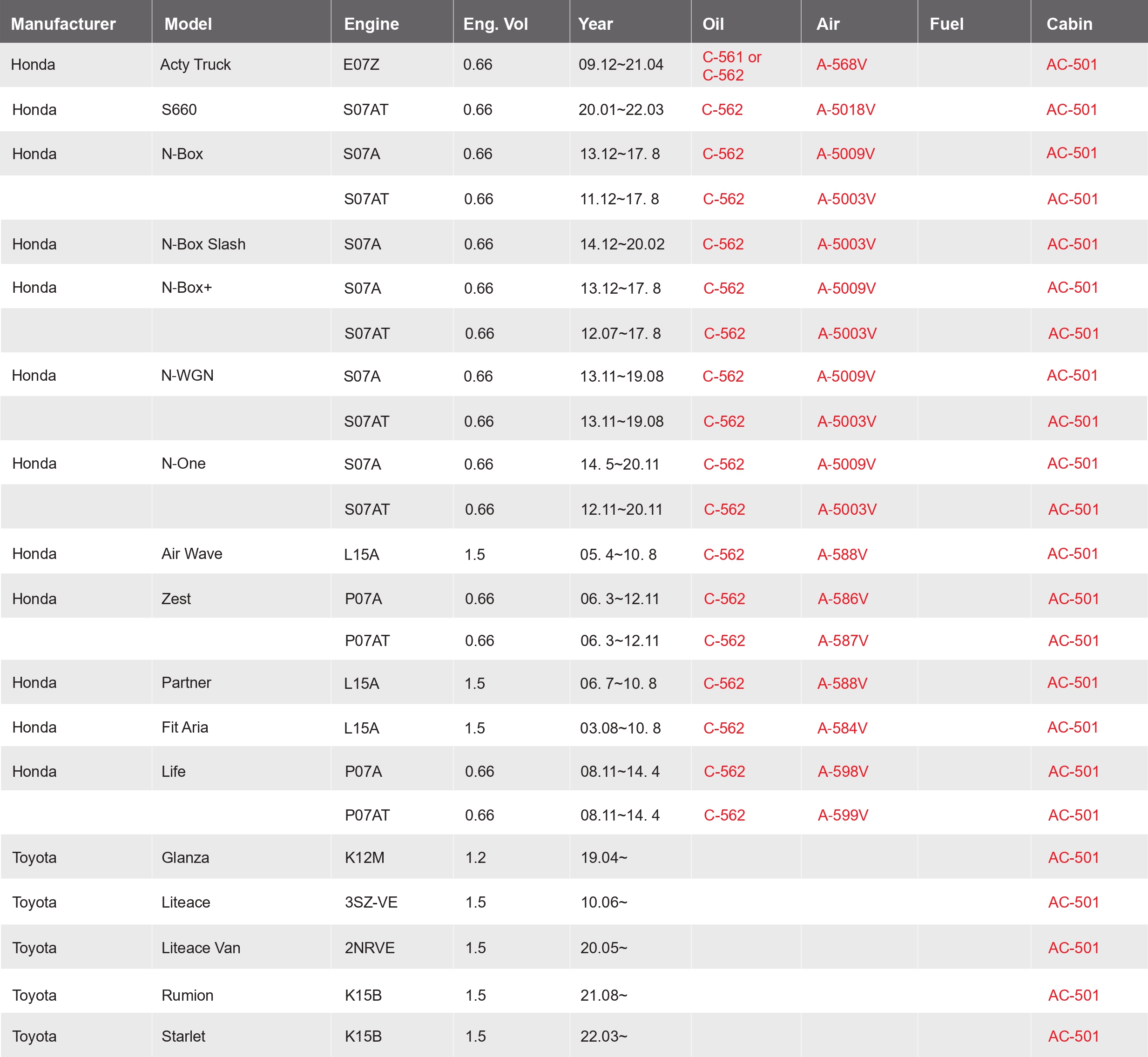Open air filter A-584V for Fit Aria

(x=842, y=728)
